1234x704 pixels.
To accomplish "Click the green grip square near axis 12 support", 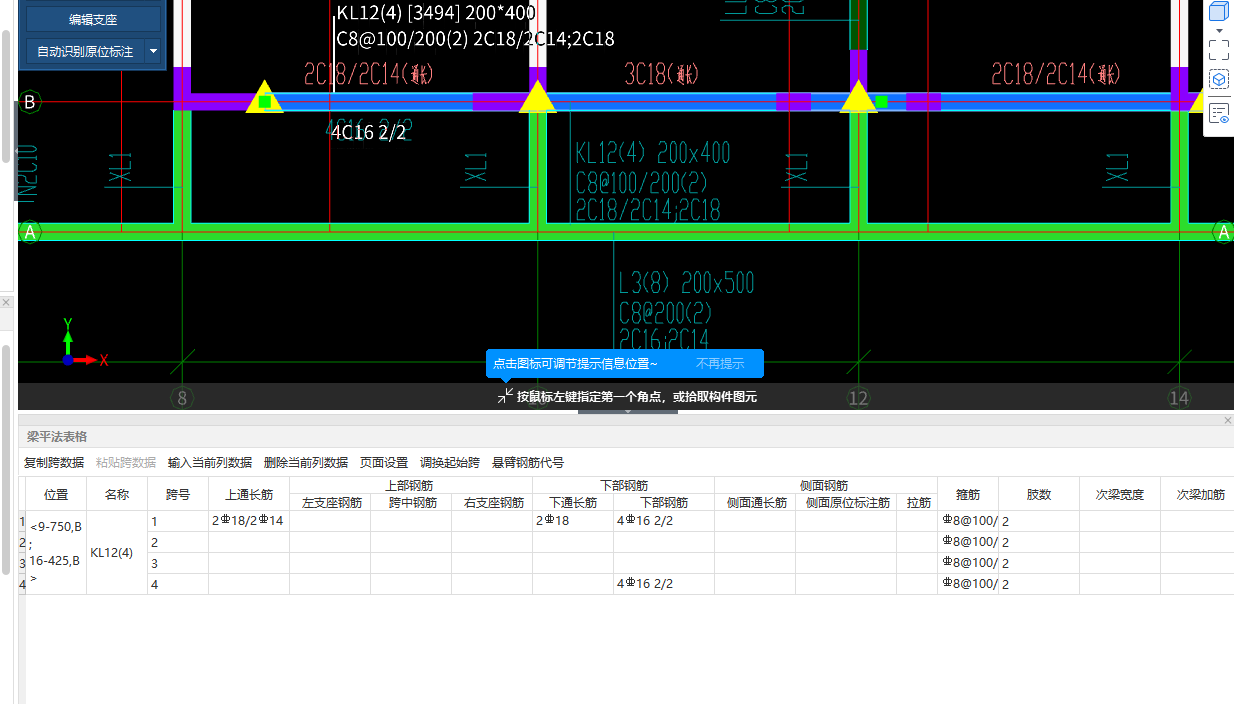I will coord(881,101).
